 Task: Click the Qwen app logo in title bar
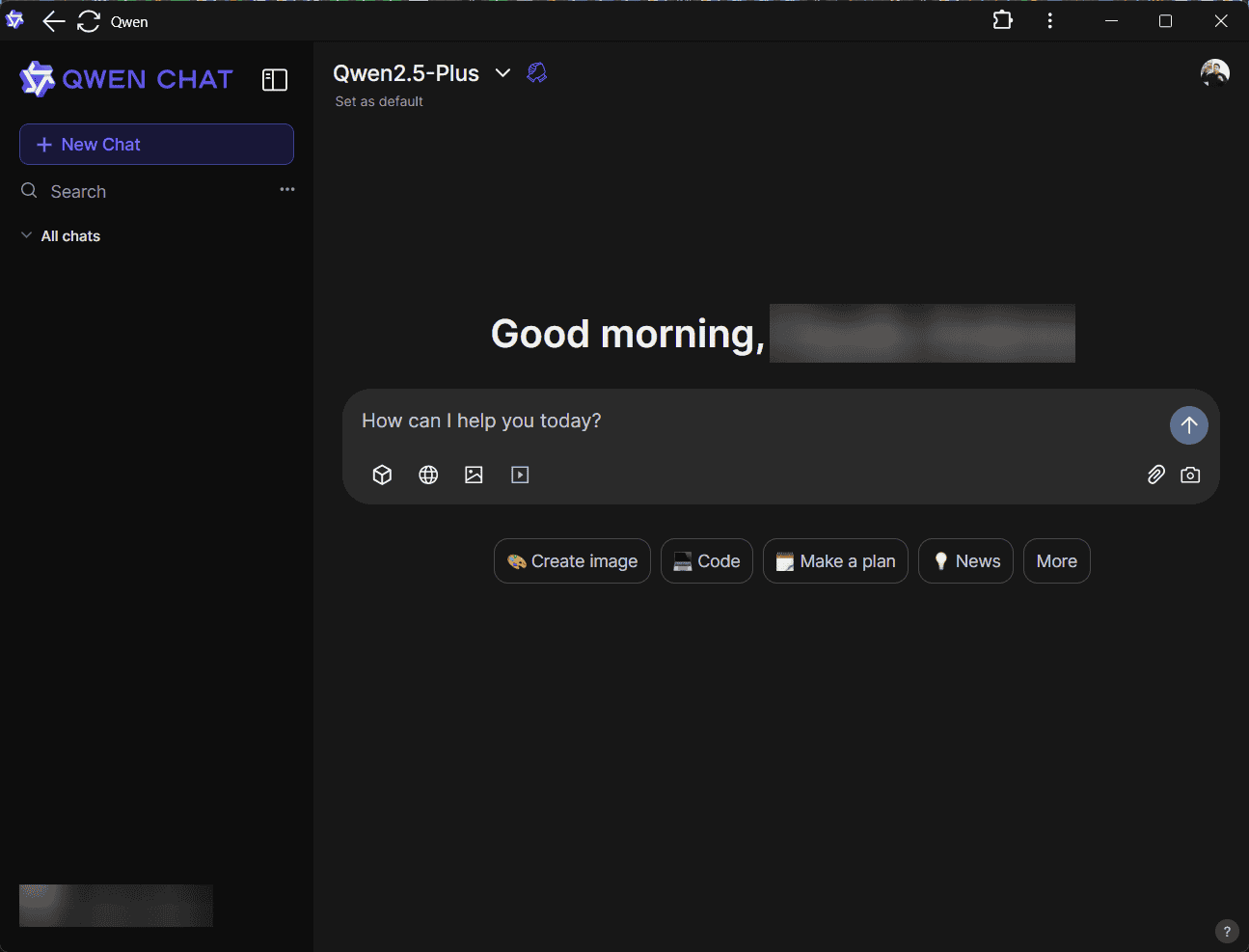click(x=14, y=20)
